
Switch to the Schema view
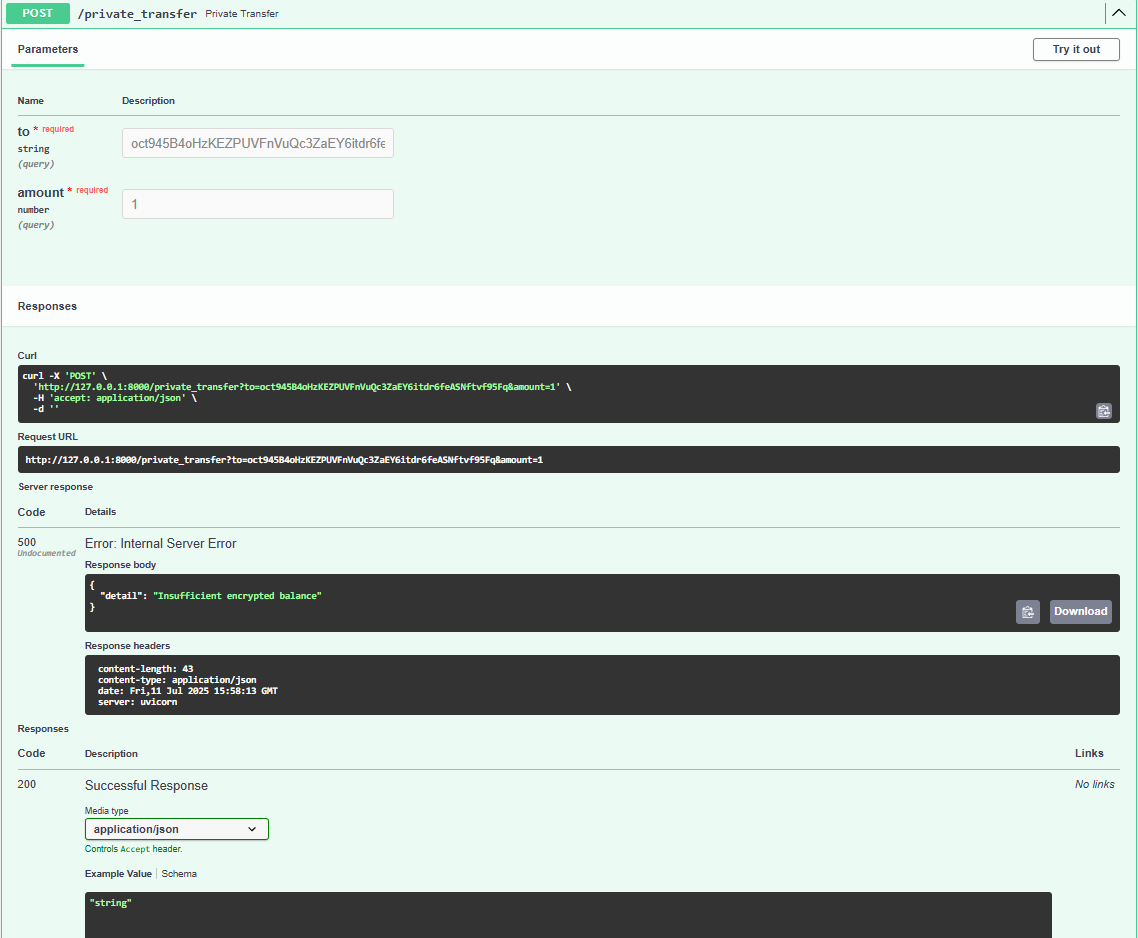pyautogui.click(x=179, y=873)
